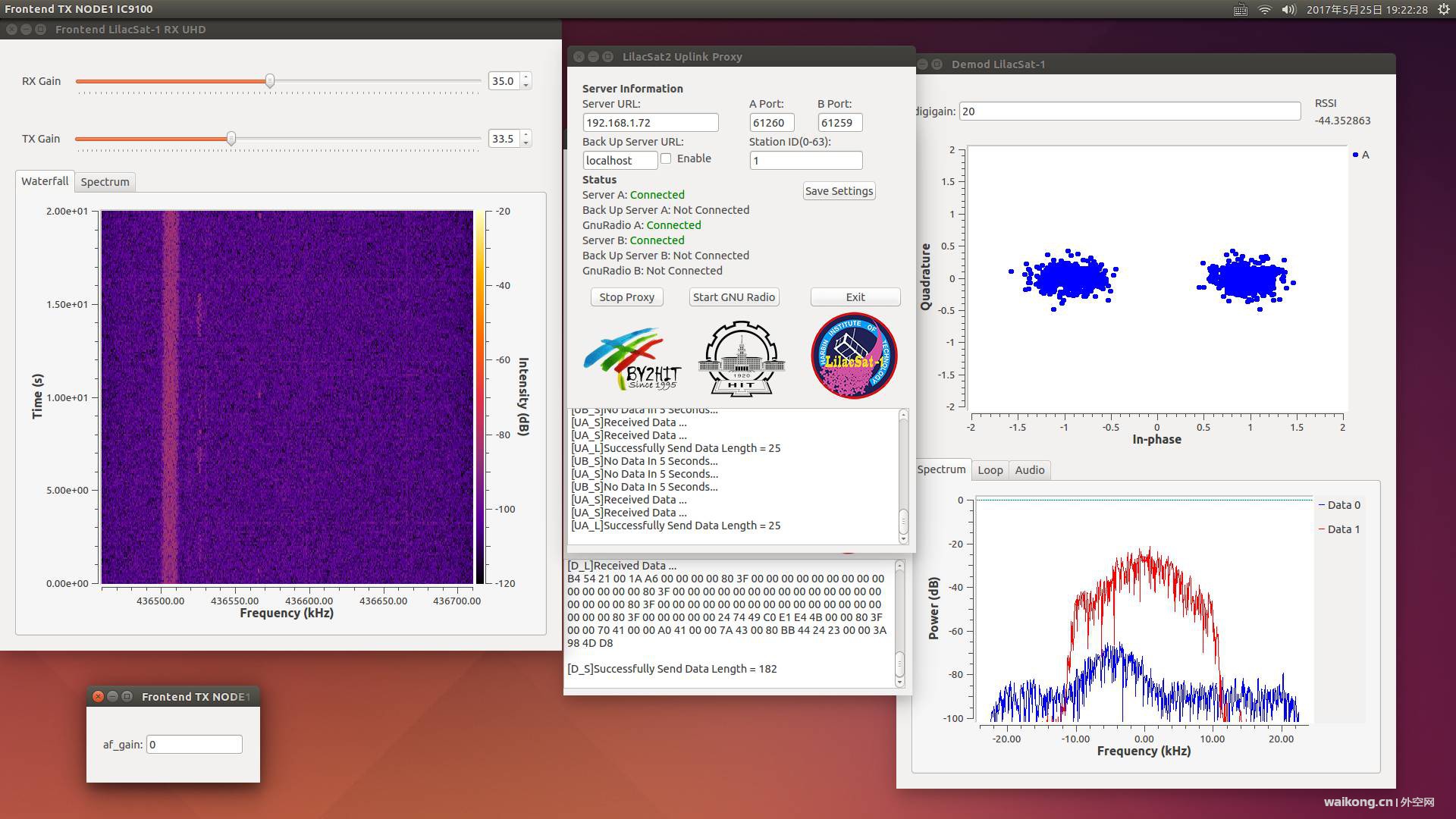
Task: Close the Frontend TX NODE1 af_gain window
Action: [98, 696]
